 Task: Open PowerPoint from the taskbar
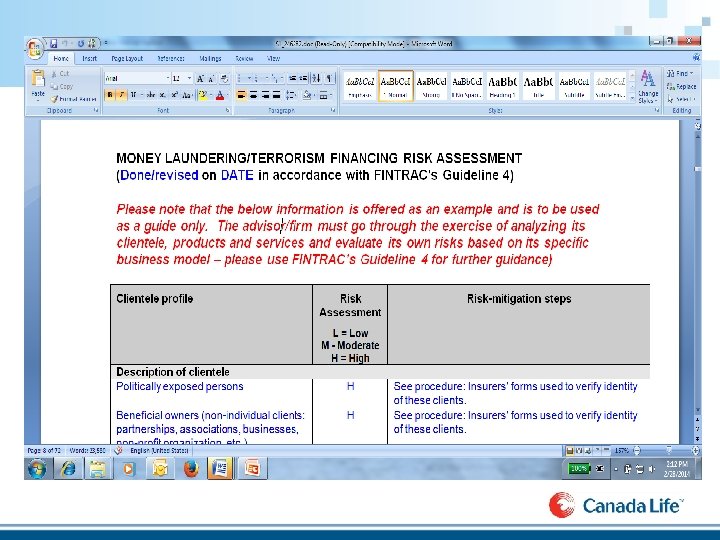(252, 469)
